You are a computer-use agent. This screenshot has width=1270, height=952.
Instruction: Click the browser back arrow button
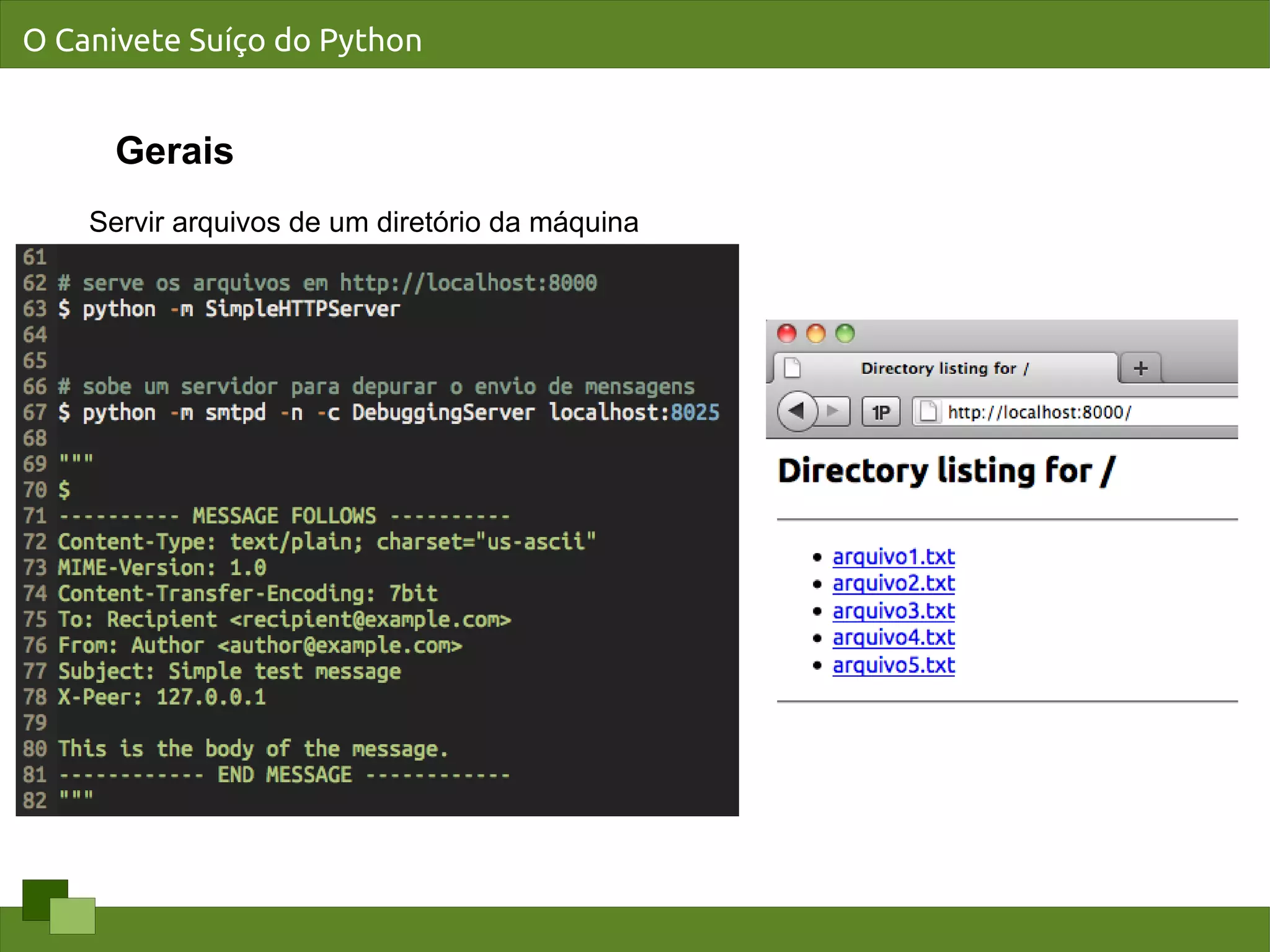coord(797,411)
